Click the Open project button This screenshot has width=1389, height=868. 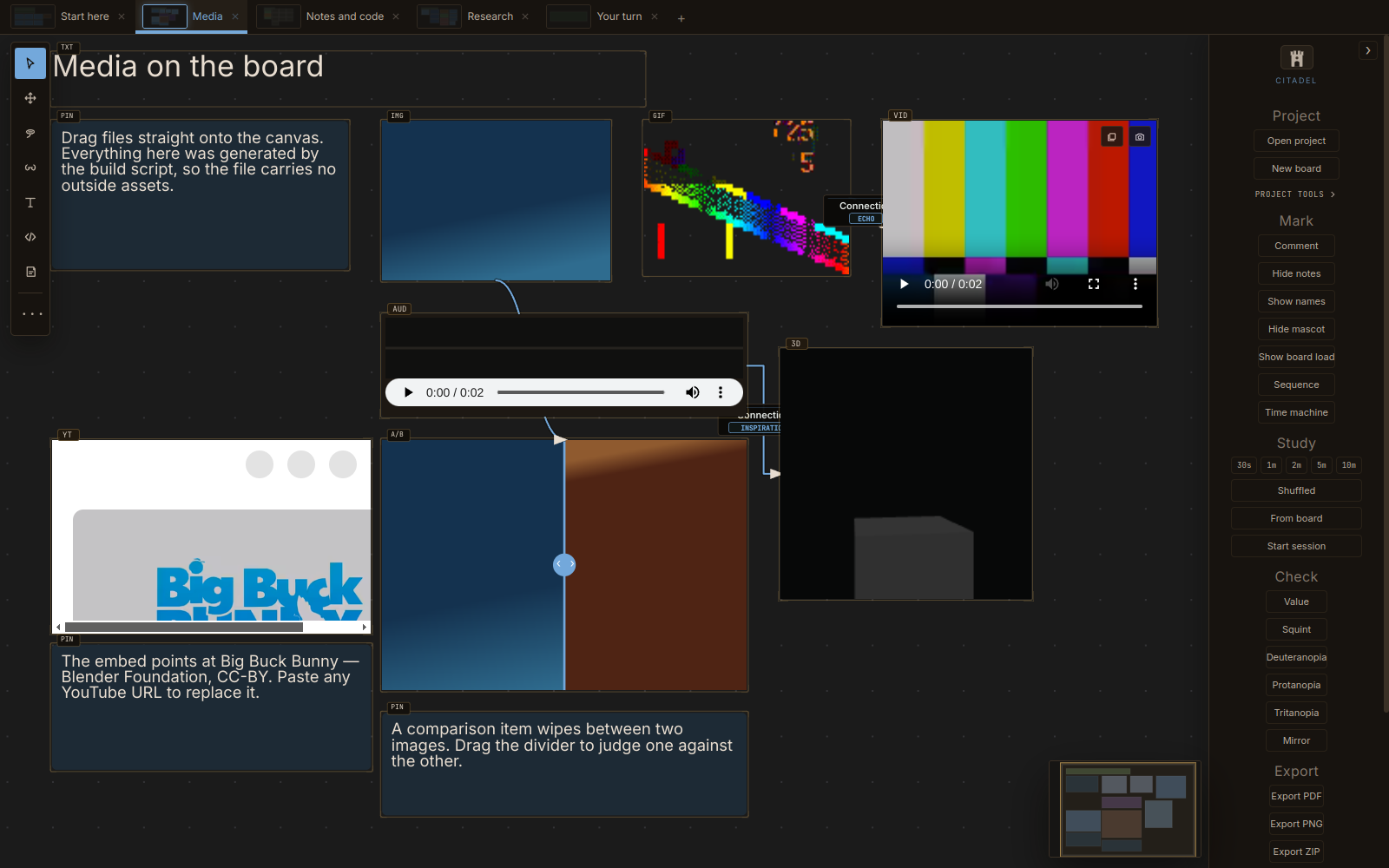[x=1296, y=141]
